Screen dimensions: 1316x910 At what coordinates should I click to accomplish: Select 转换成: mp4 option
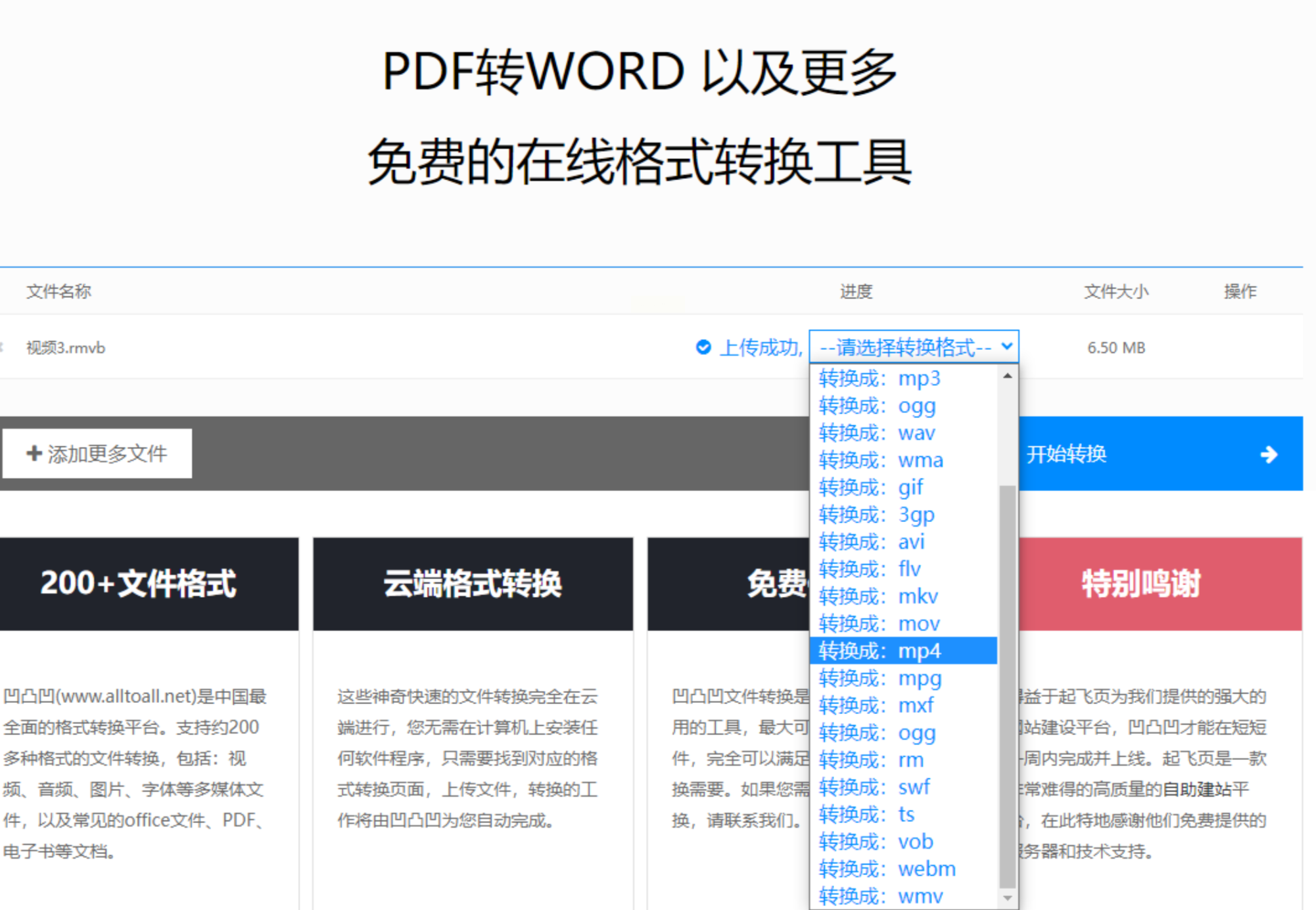click(904, 651)
